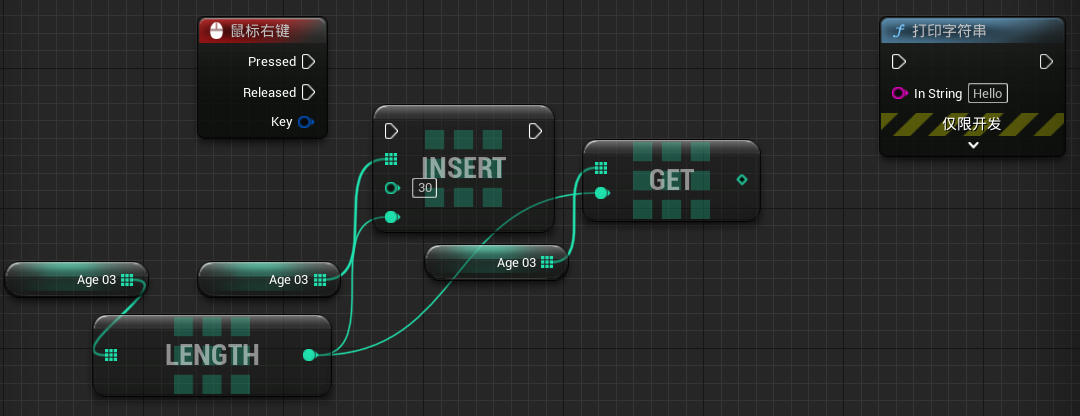Image resolution: width=1080 pixels, height=416 pixels.
Task: Click the Pressed execution pin on 鼠标右键 node
Action: click(x=309, y=62)
